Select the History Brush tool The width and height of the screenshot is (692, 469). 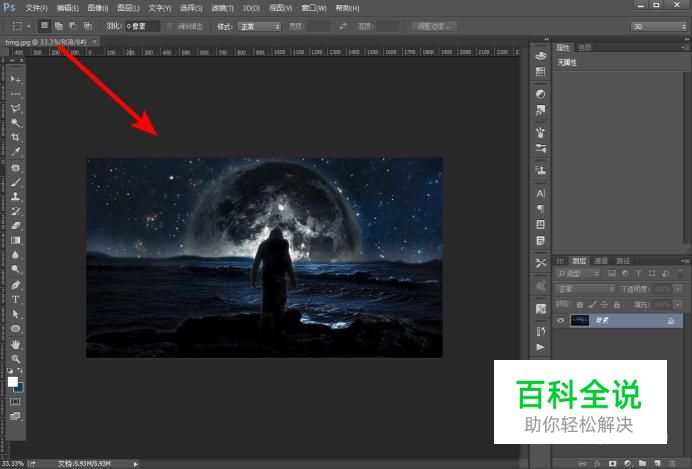point(15,211)
